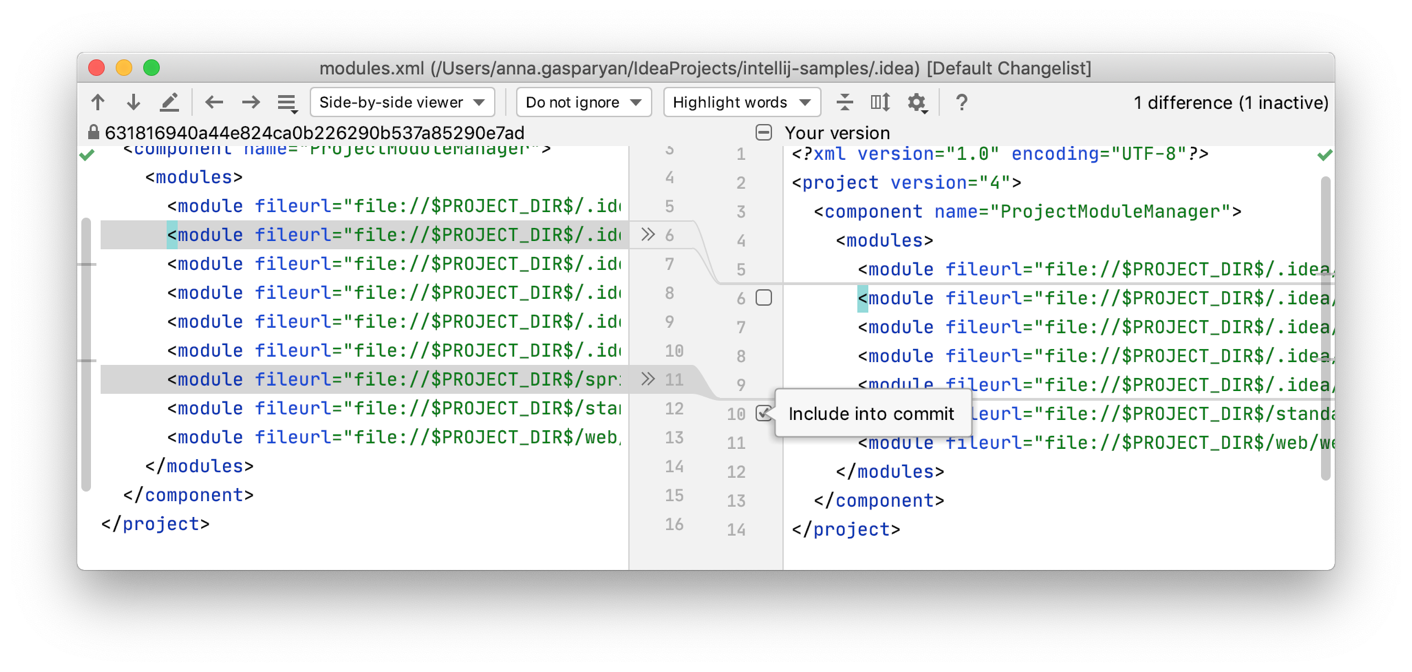The width and height of the screenshot is (1412, 672).
Task: Click the green checkmark above Your version
Action: point(1325,154)
